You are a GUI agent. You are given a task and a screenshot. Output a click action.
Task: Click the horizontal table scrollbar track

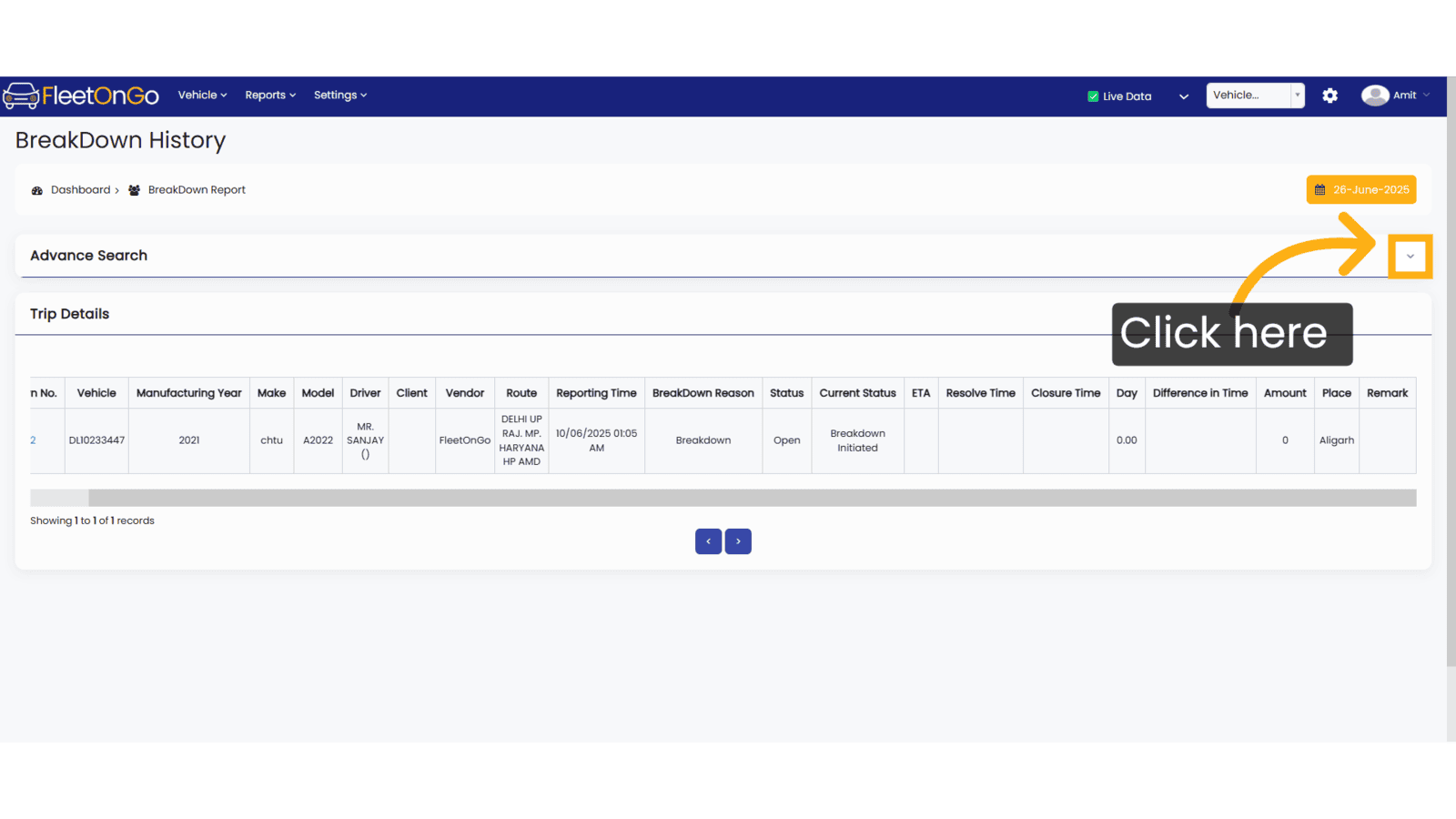coord(723,498)
